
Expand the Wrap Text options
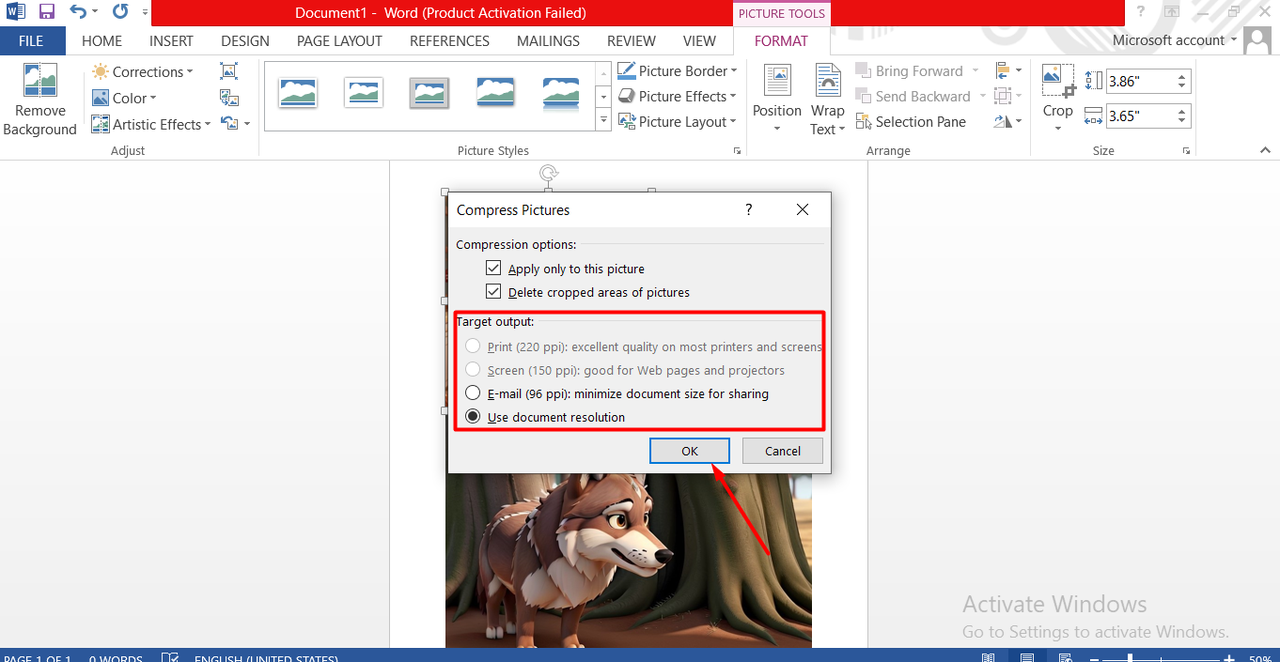[827, 100]
